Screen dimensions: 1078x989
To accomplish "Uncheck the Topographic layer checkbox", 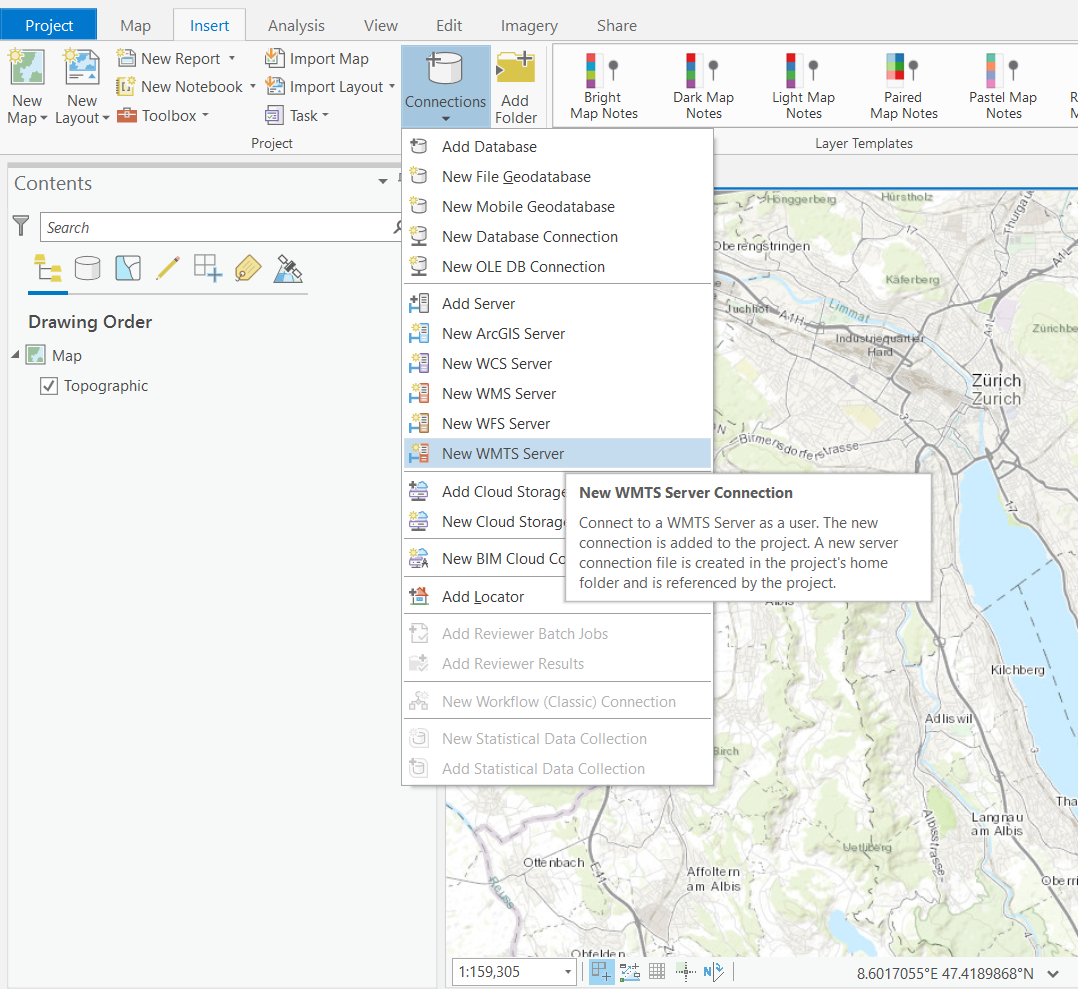I will coord(48,386).
